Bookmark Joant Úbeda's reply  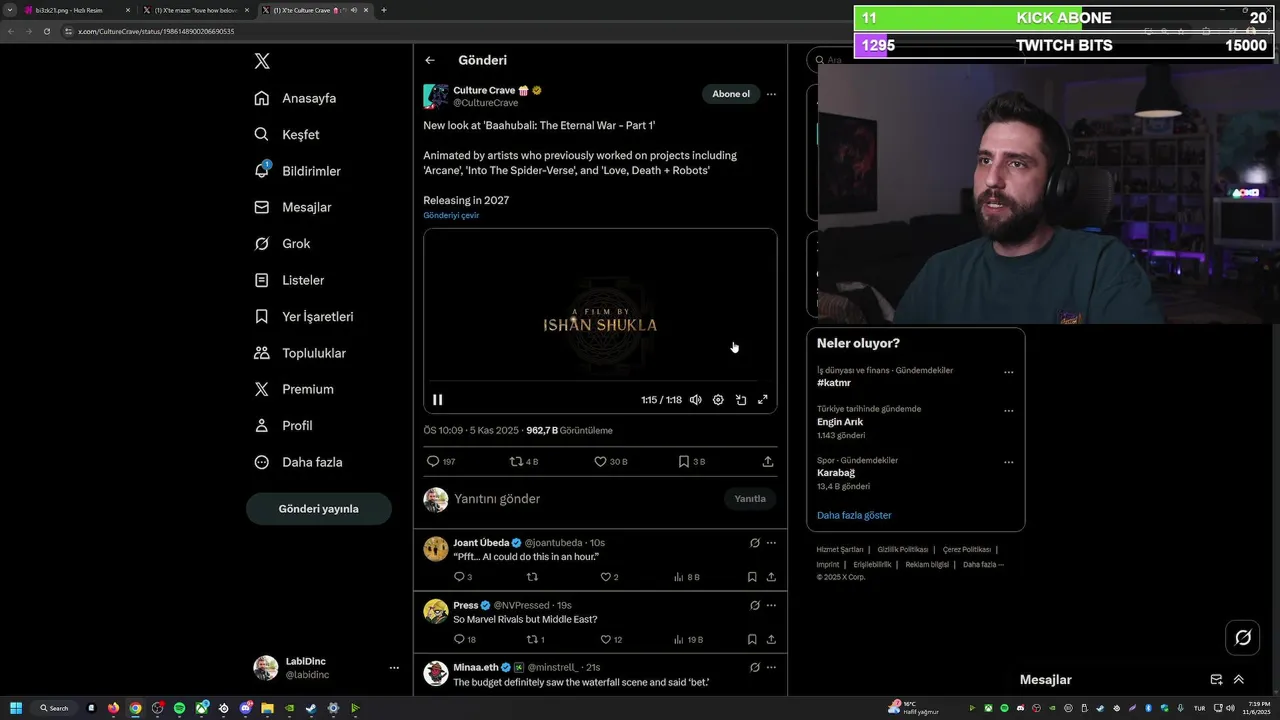pos(752,577)
